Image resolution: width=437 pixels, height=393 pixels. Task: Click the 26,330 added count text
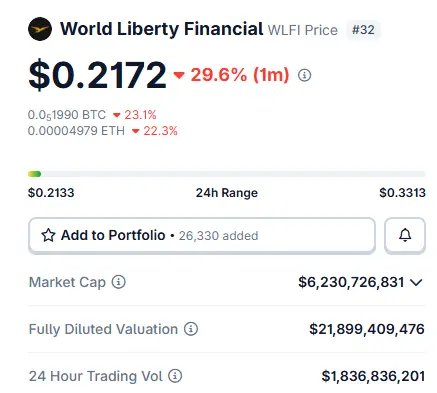[x=218, y=236]
